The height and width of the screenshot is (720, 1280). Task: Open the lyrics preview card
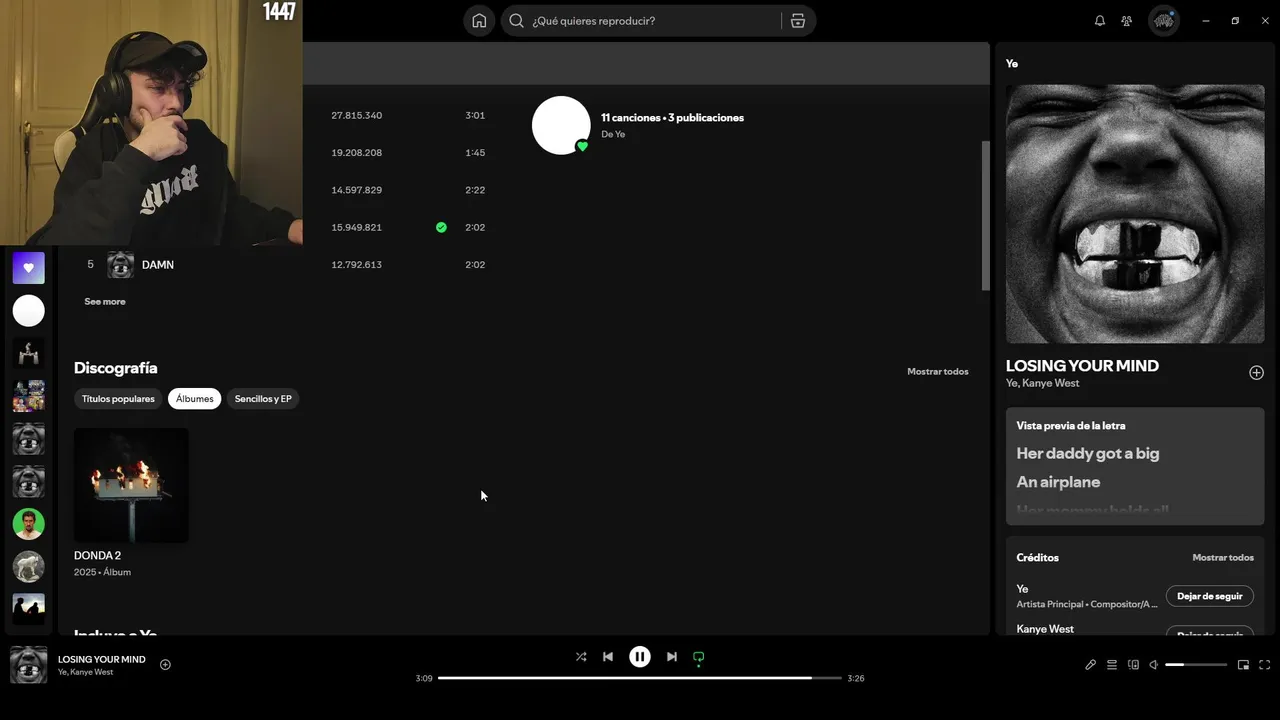tap(1135, 466)
